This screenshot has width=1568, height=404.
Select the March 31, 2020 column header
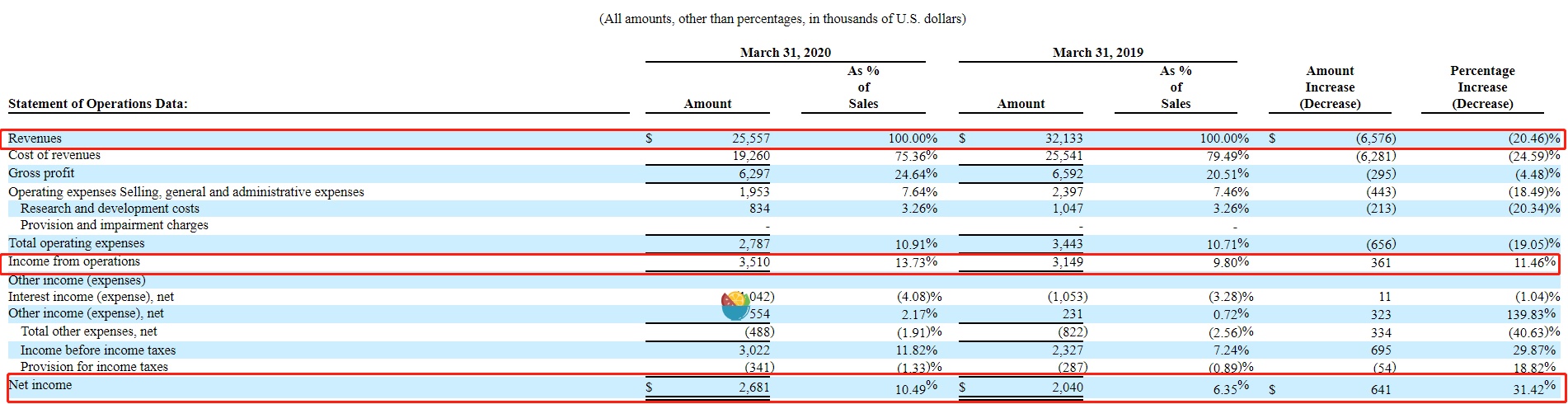pos(785,53)
